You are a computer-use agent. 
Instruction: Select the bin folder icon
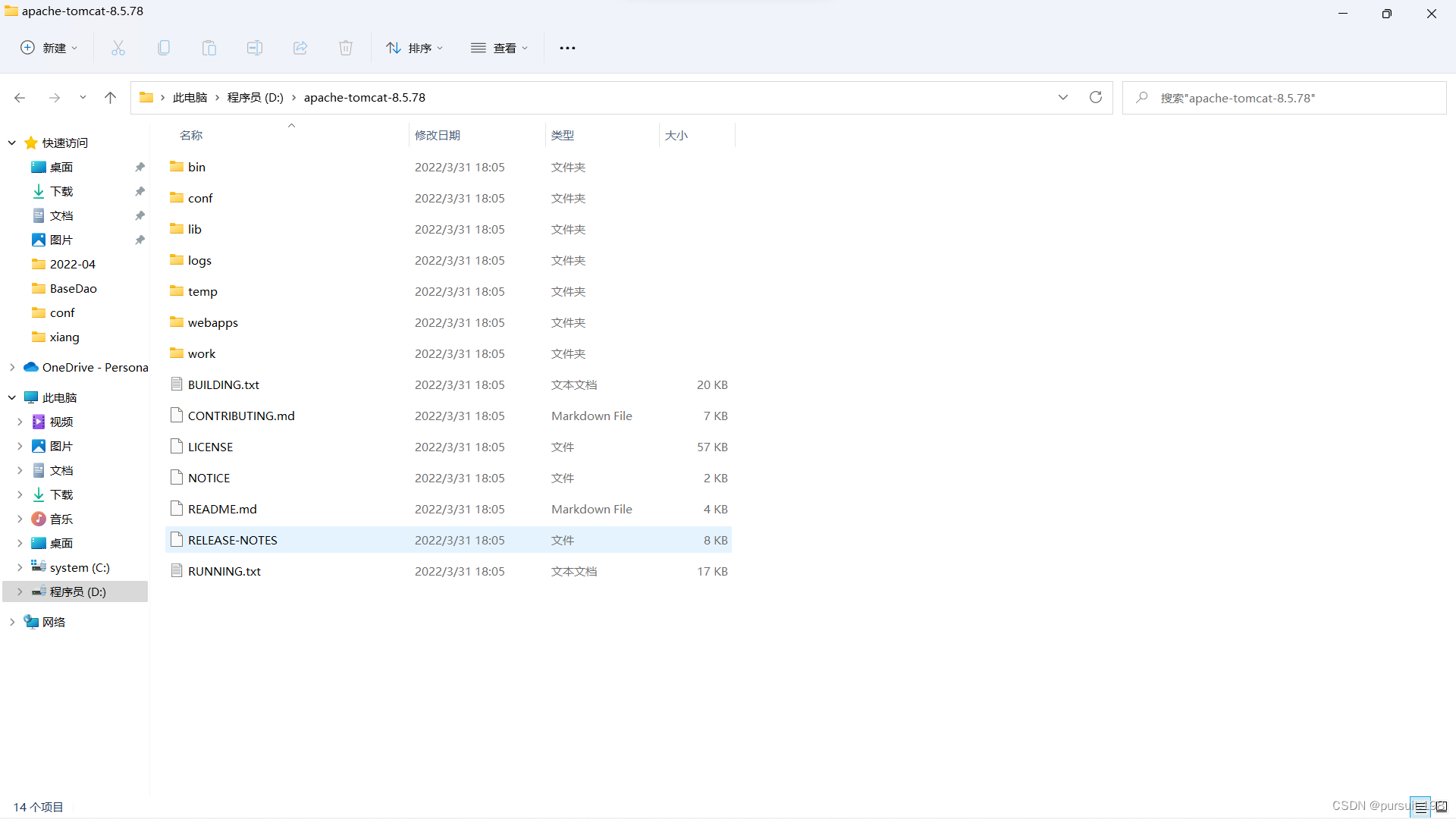pyautogui.click(x=177, y=167)
